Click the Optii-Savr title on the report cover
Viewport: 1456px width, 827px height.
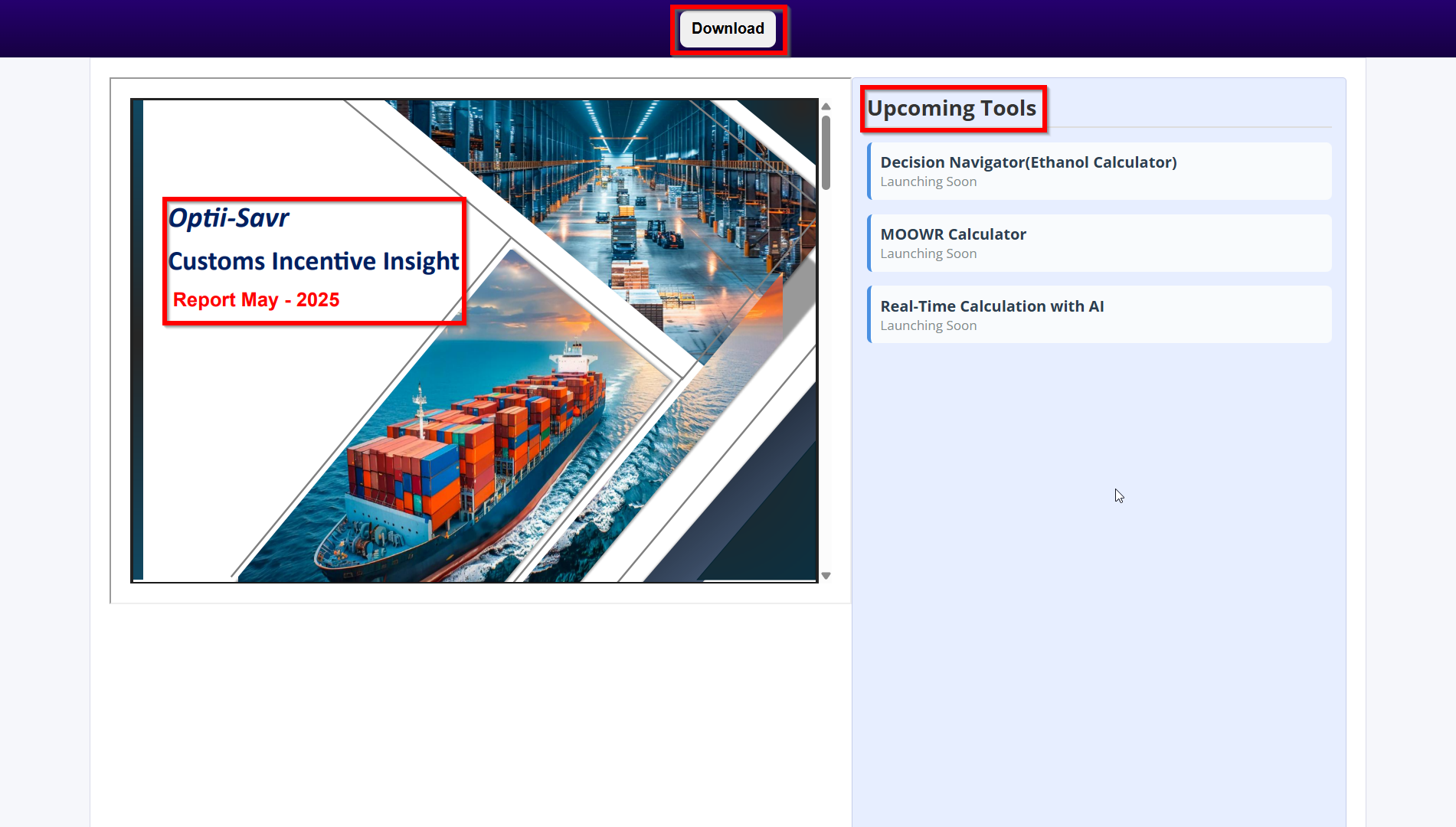(228, 218)
